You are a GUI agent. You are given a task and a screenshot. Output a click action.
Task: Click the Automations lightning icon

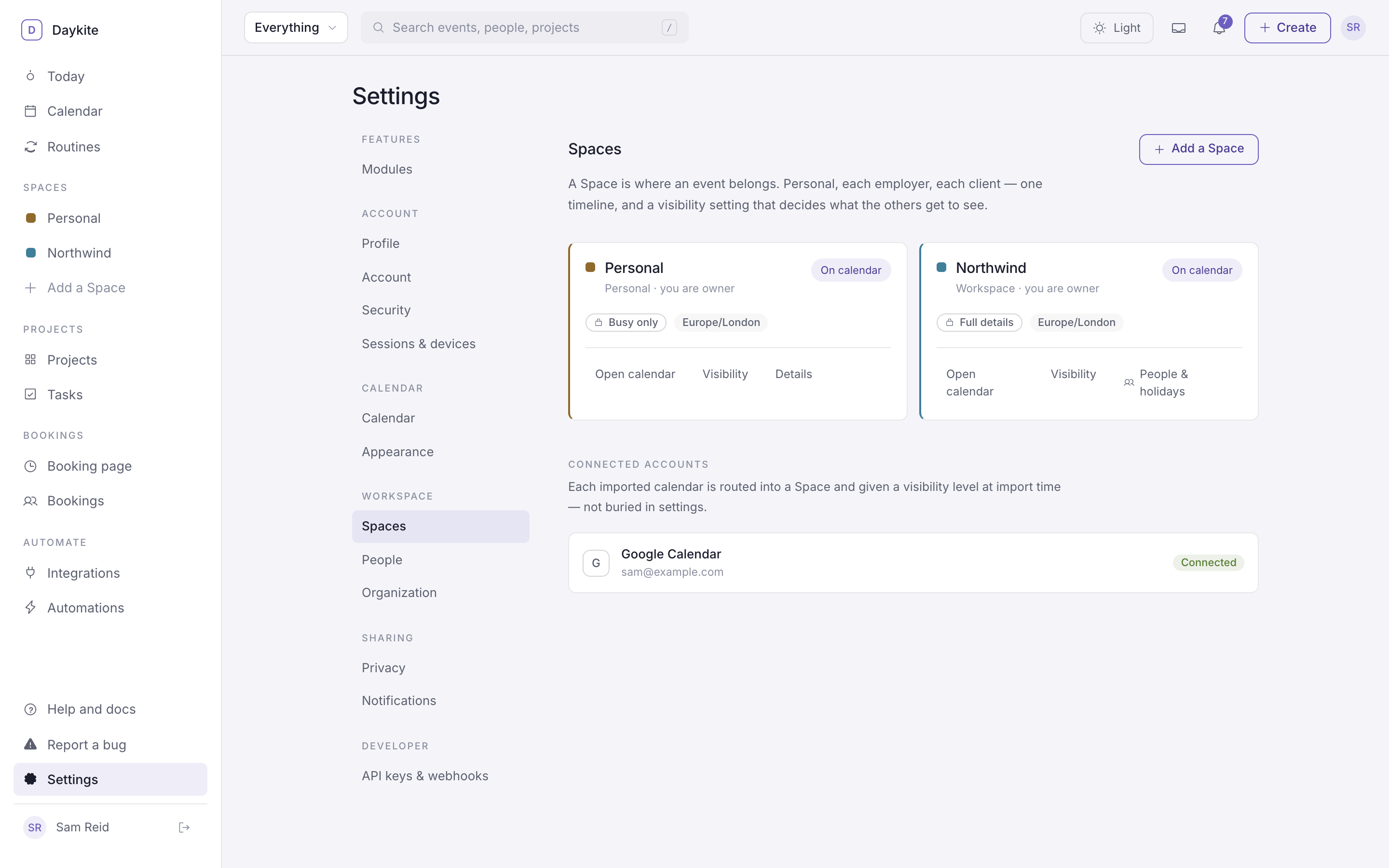click(30, 608)
